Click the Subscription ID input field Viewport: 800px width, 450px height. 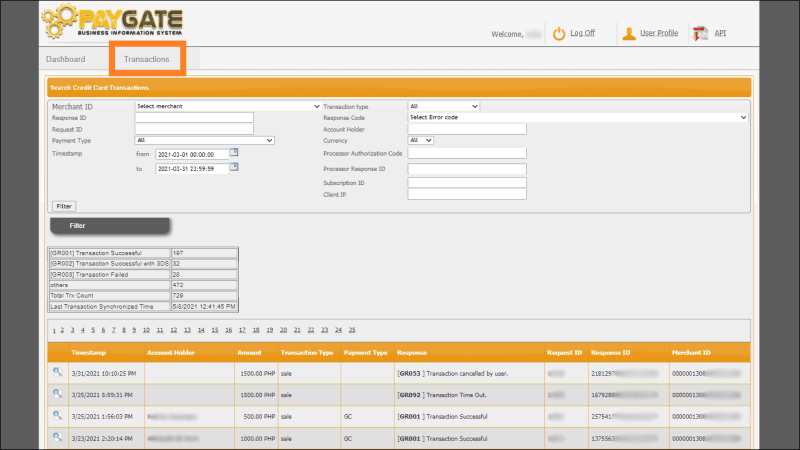pos(467,183)
